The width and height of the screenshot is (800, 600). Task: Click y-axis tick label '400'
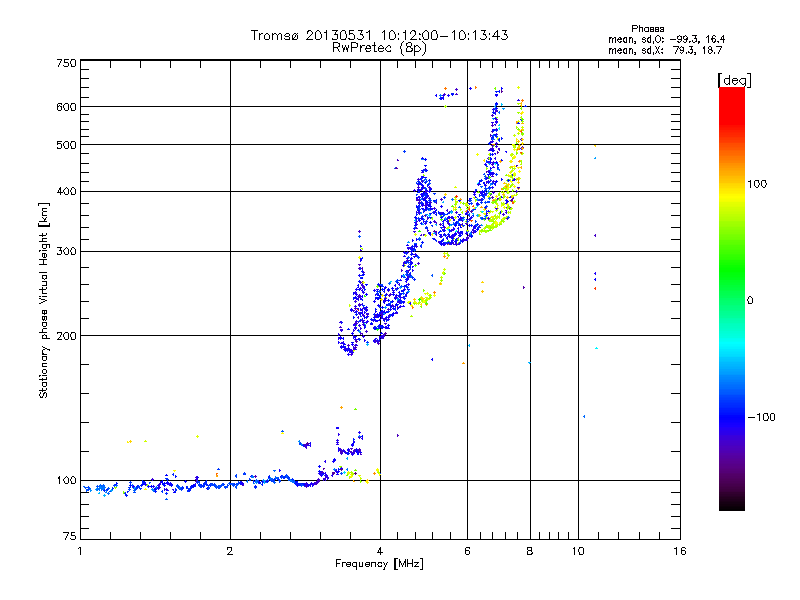(66, 192)
